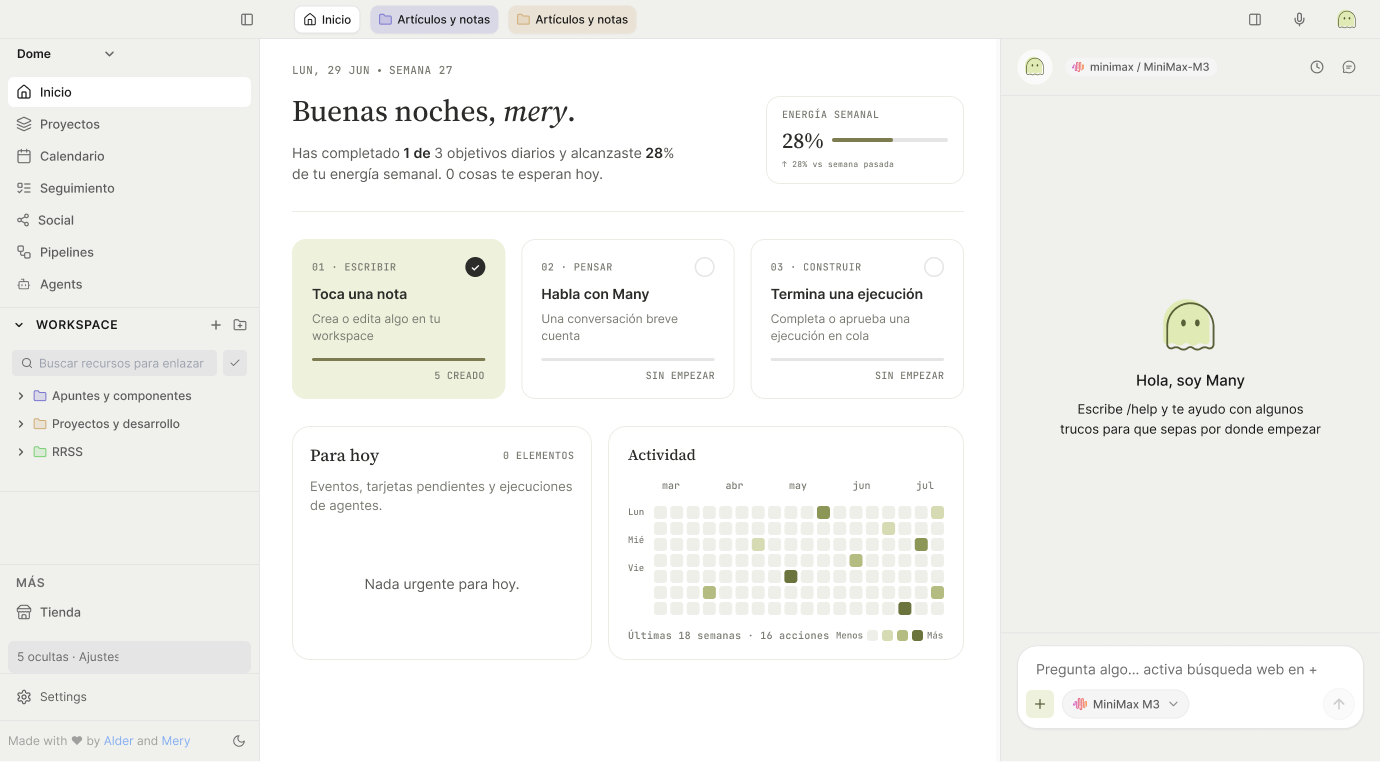Image resolution: width=1380 pixels, height=762 pixels.
Task: Toggle the right panel layout icon
Action: [1255, 19]
